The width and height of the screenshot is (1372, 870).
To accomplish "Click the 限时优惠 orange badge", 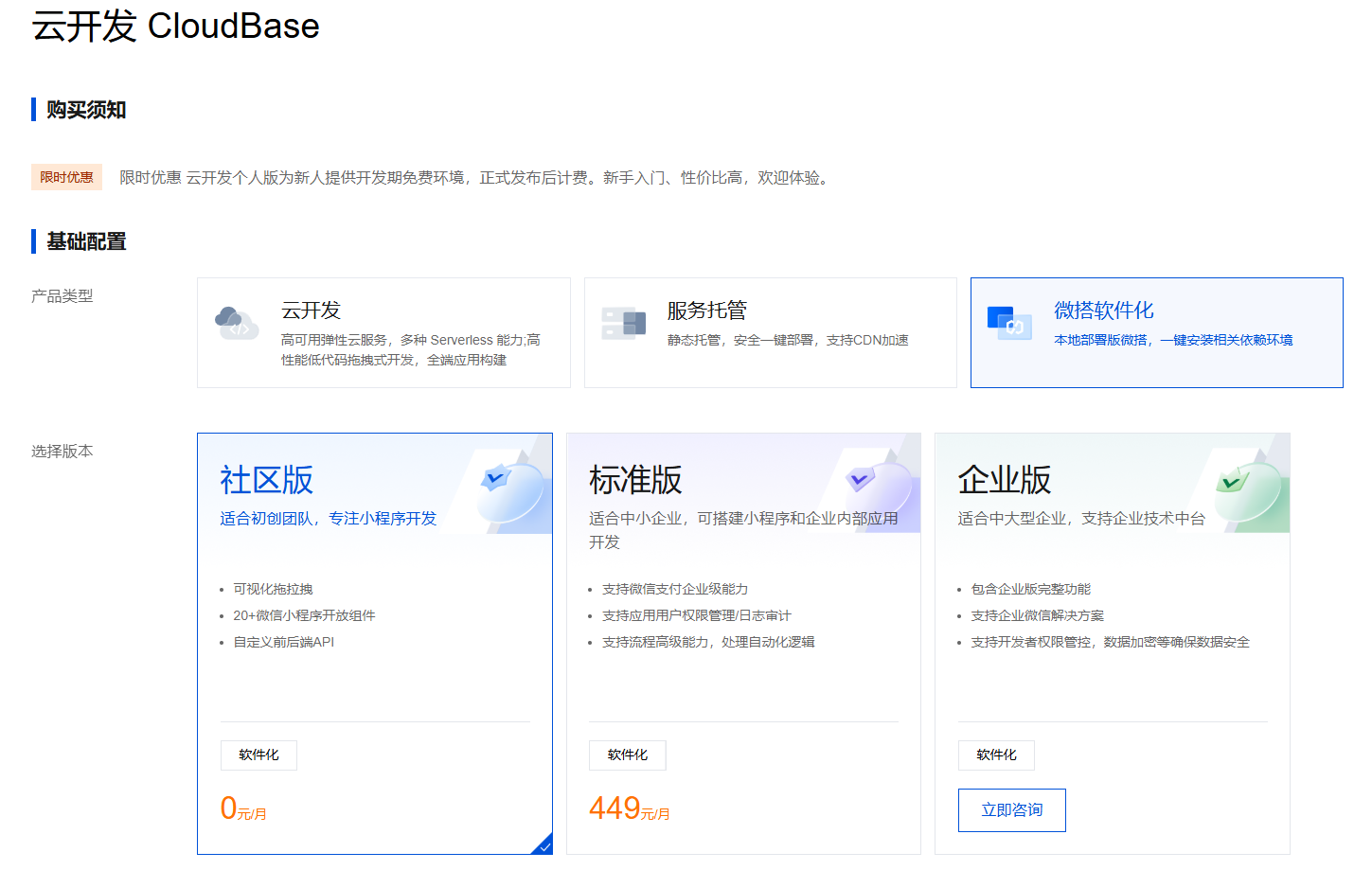I will [66, 177].
